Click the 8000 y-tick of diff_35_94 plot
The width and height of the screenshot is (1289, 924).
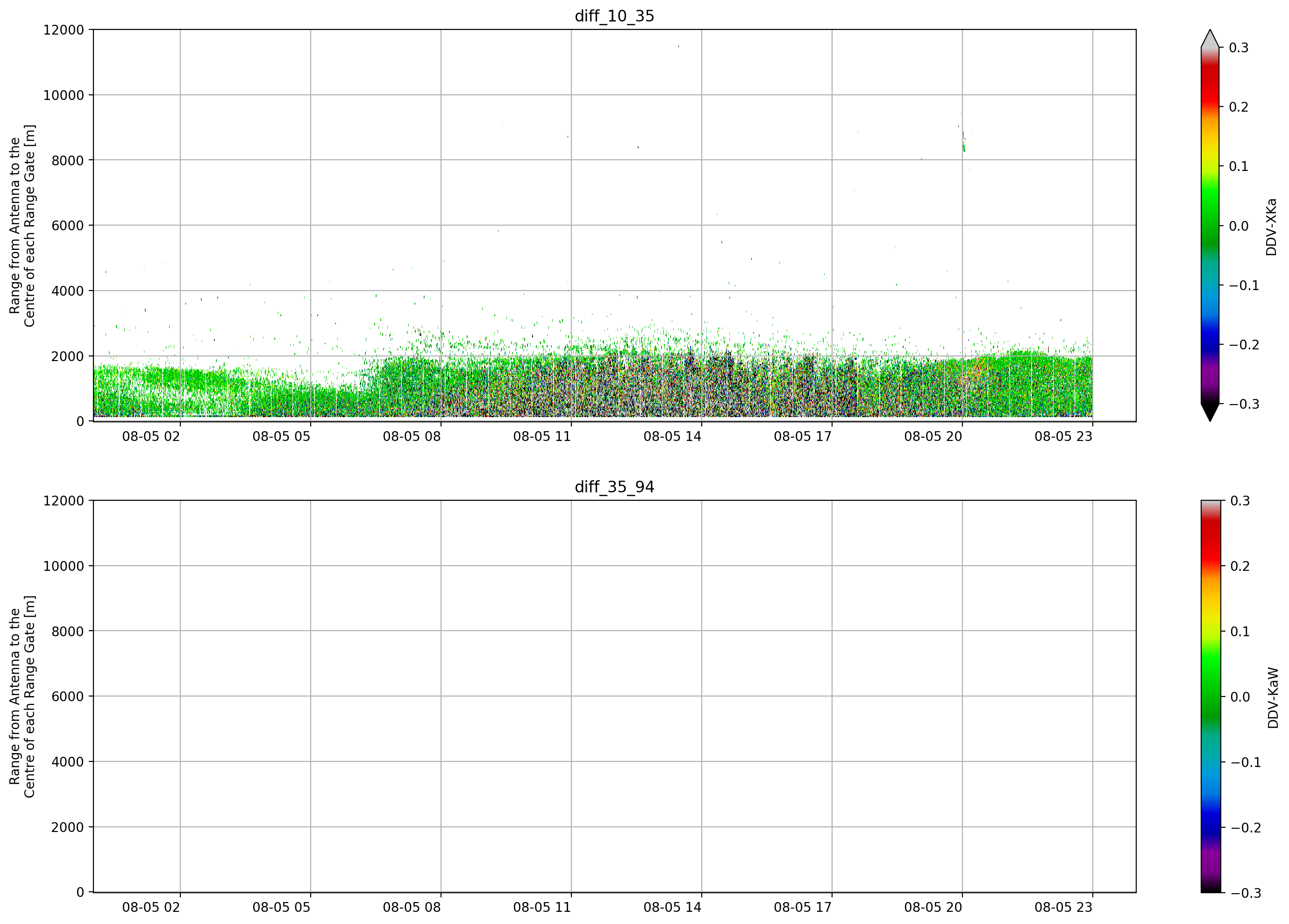pos(68,632)
